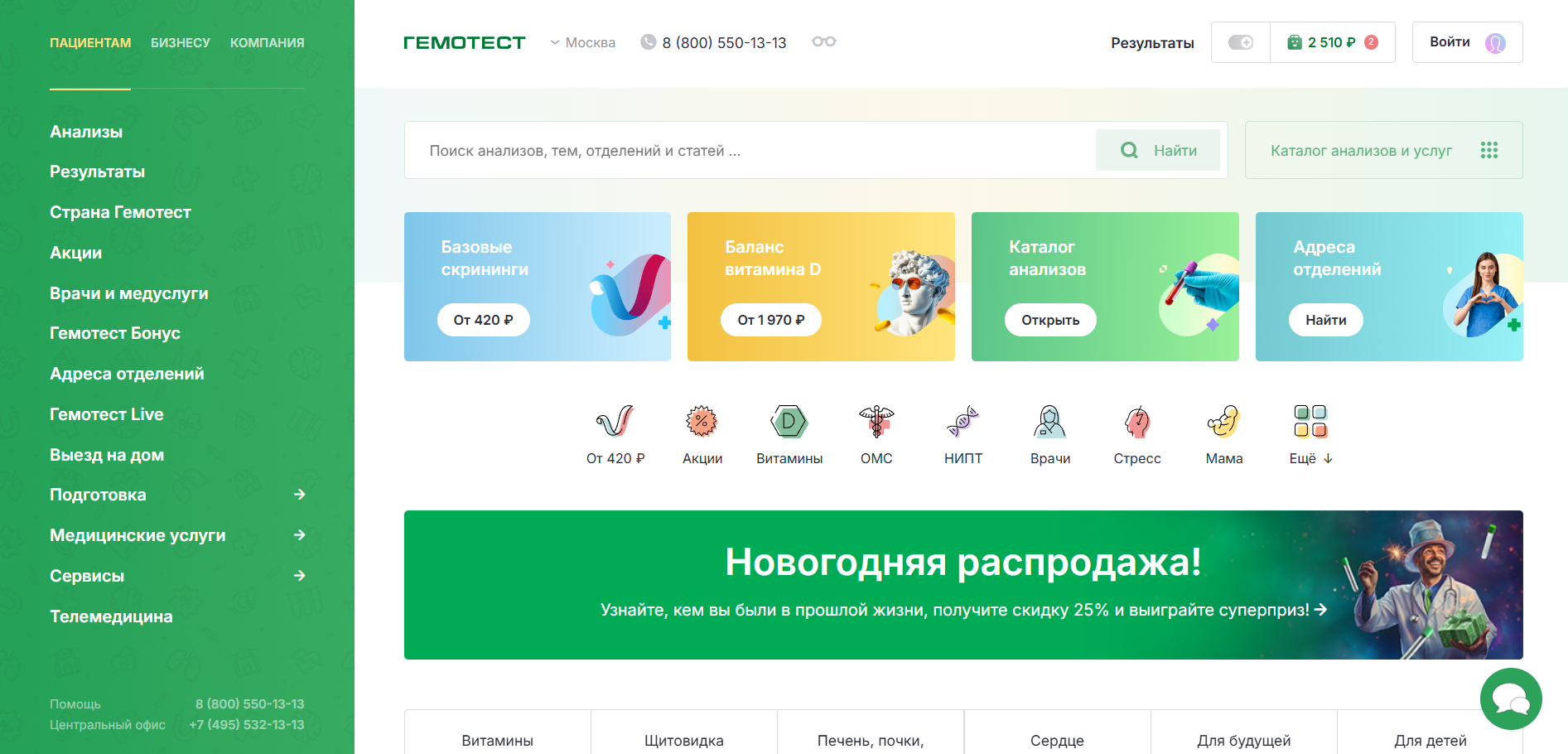Switch to the КОМПАНИЯ tab

tap(268, 42)
